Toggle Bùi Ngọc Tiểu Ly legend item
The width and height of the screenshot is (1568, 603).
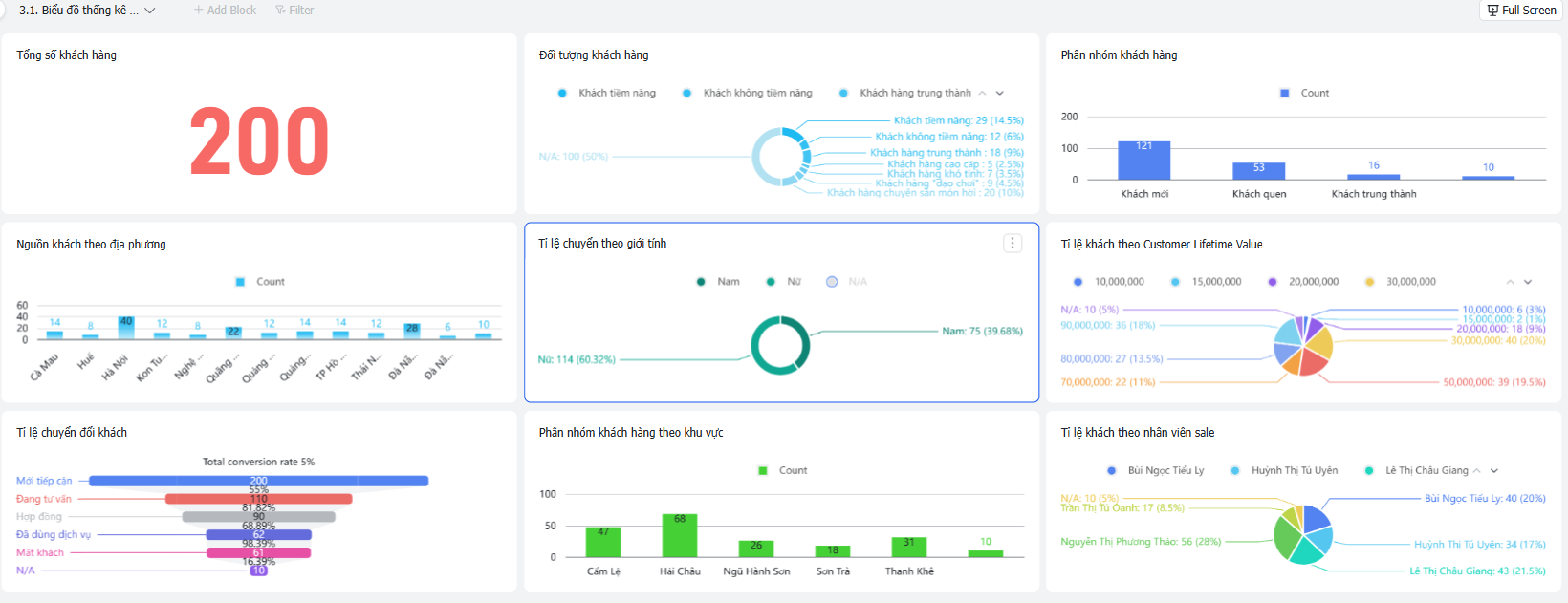point(1155,470)
